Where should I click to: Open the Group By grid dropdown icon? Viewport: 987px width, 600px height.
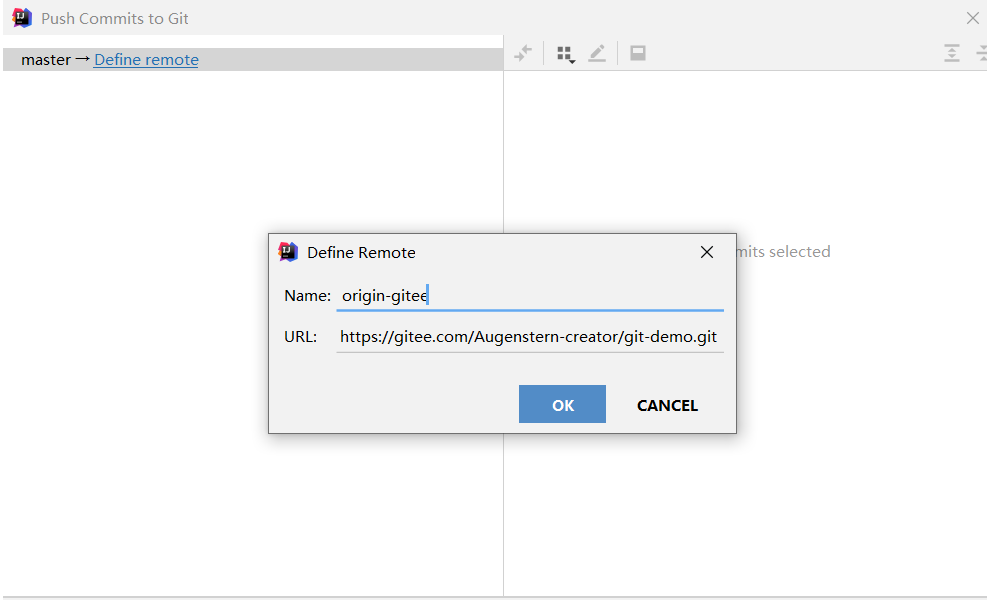click(x=566, y=54)
